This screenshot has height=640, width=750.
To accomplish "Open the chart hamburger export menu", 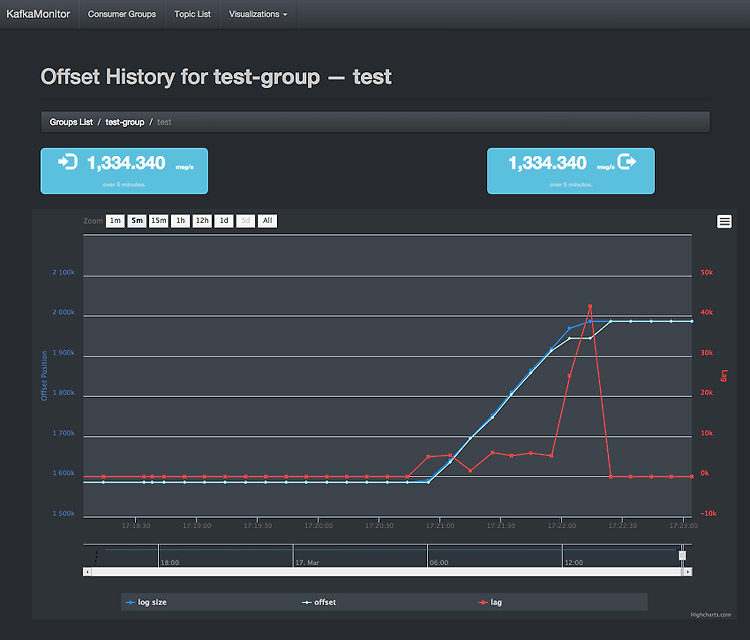I will click(724, 221).
